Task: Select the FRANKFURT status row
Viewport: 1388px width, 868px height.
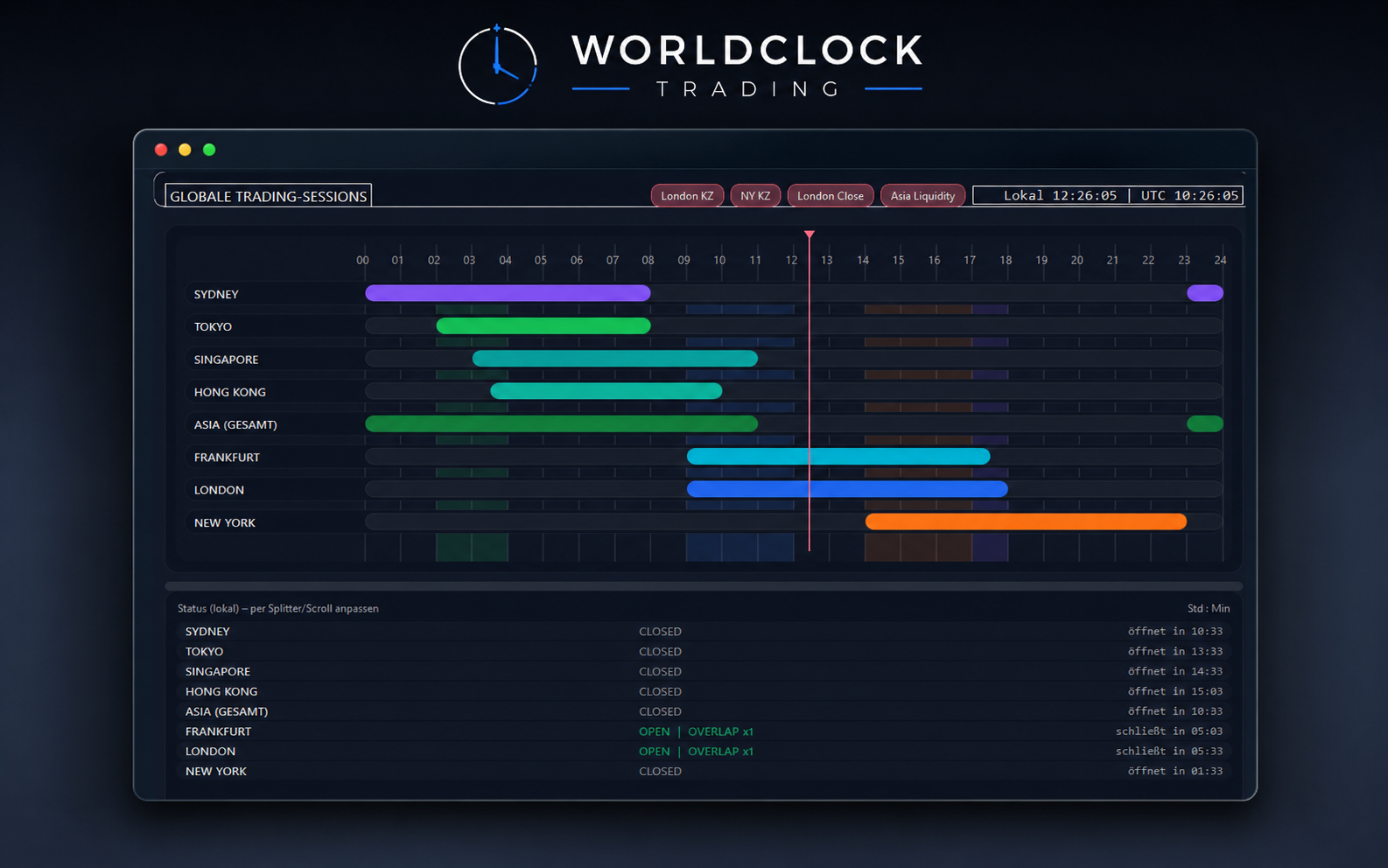Action: tap(704, 731)
